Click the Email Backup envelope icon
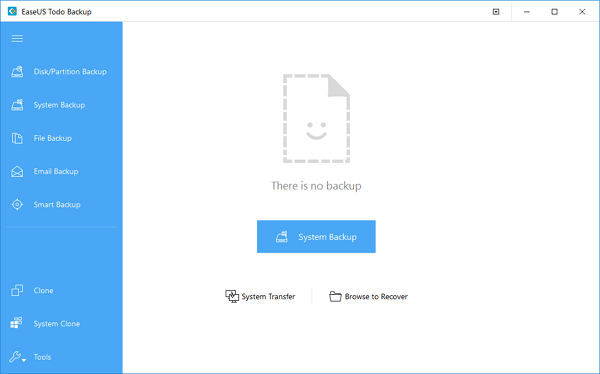The image size is (600, 374). pyautogui.click(x=17, y=171)
